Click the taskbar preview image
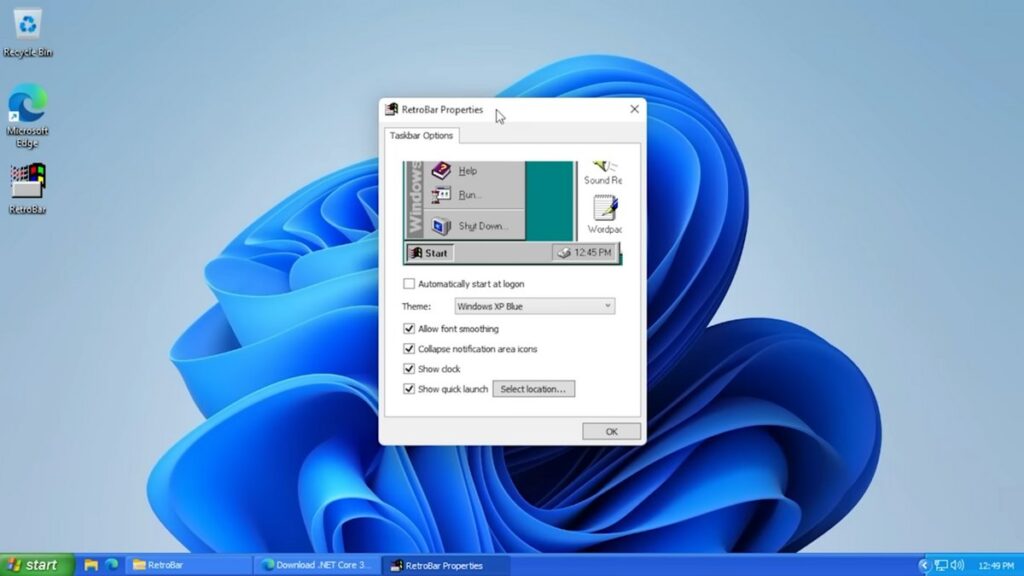This screenshot has height=576, width=1024. click(x=513, y=213)
